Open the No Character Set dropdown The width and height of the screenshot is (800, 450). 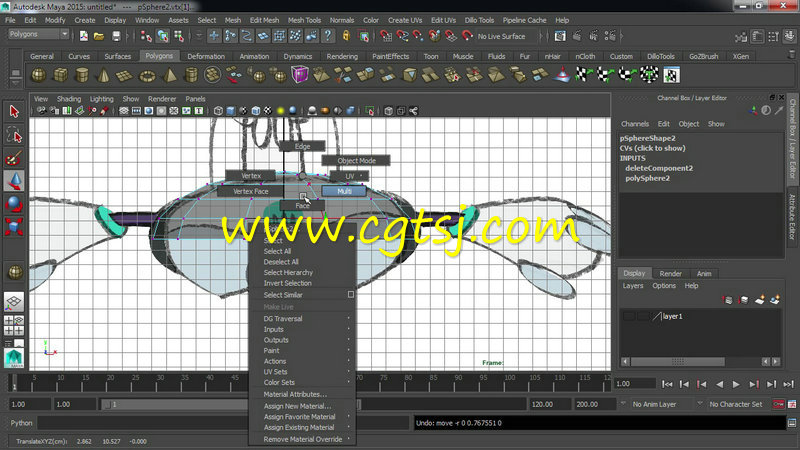[736, 404]
